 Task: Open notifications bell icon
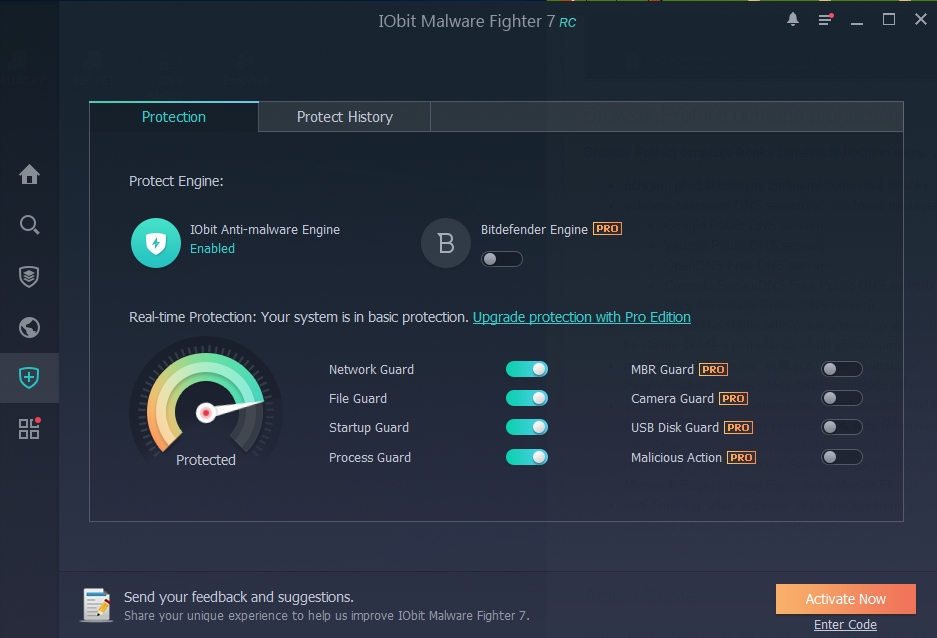pos(793,20)
